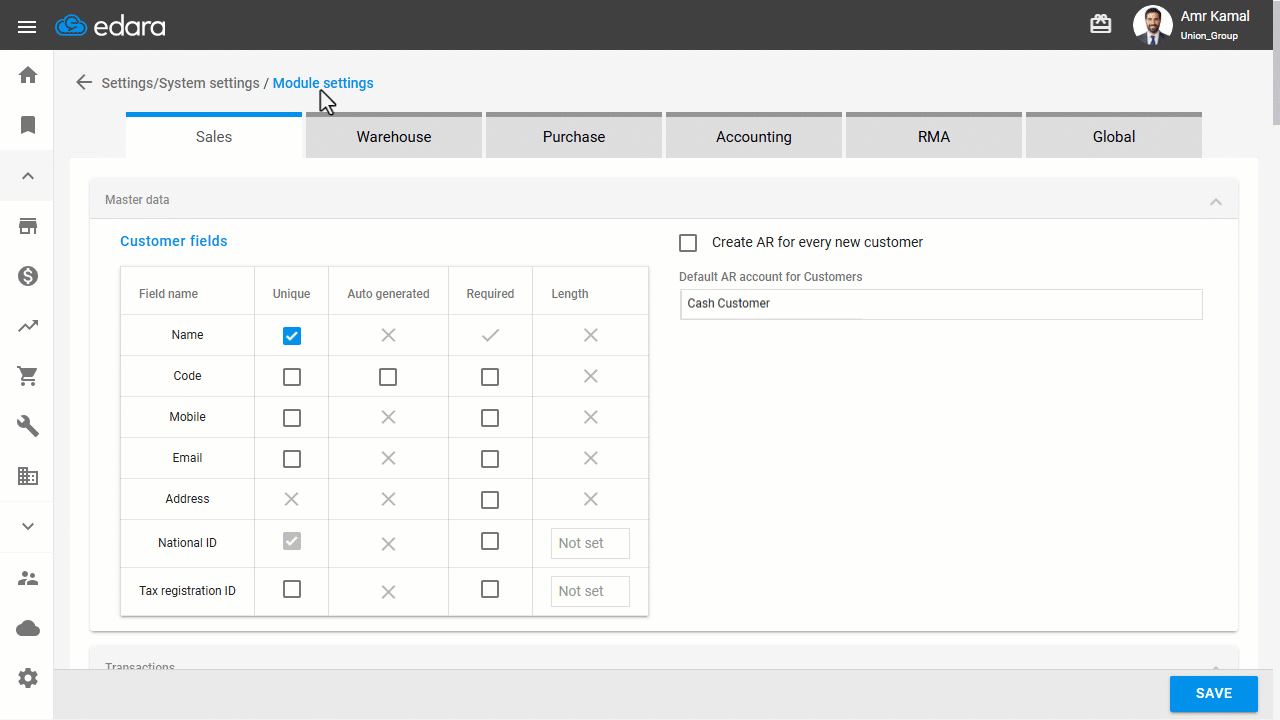Mark the Address field as Required

coord(490,500)
